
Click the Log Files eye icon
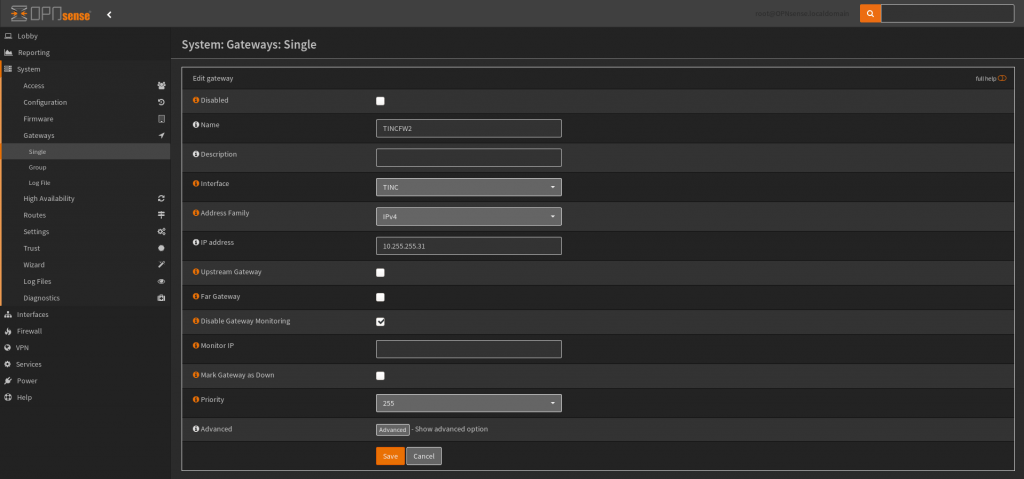click(x=161, y=282)
